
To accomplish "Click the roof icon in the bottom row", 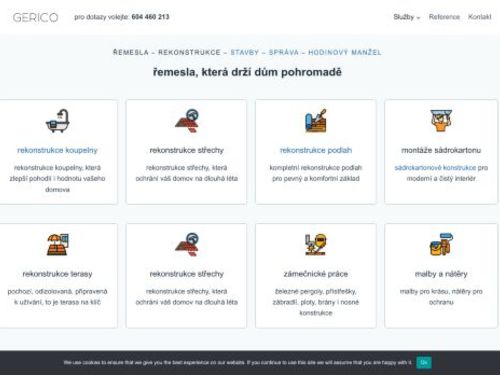I will tap(187, 245).
